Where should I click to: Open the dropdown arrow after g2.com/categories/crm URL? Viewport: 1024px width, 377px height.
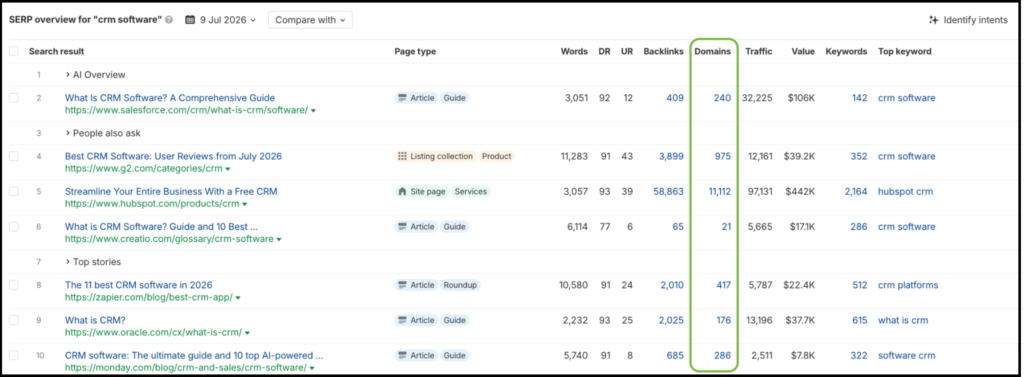pyautogui.click(x=228, y=169)
